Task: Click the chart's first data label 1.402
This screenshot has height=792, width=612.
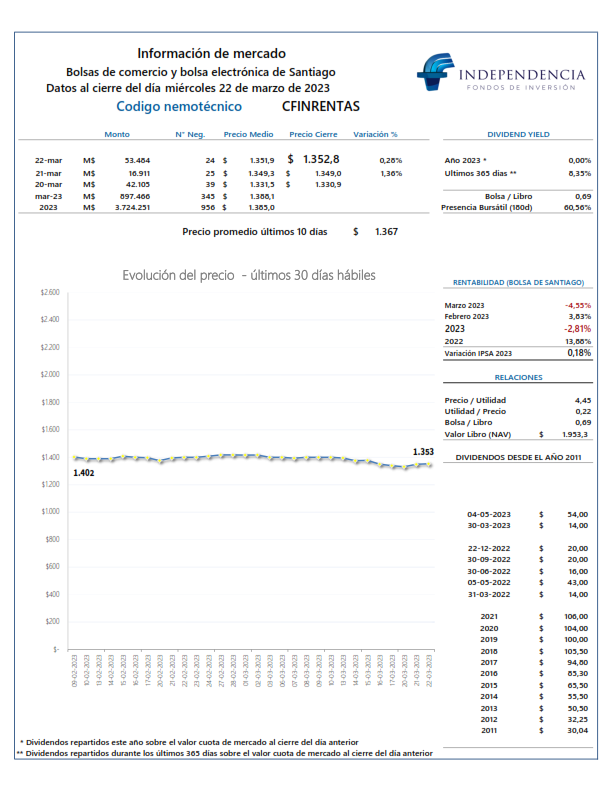Action: pos(84,473)
